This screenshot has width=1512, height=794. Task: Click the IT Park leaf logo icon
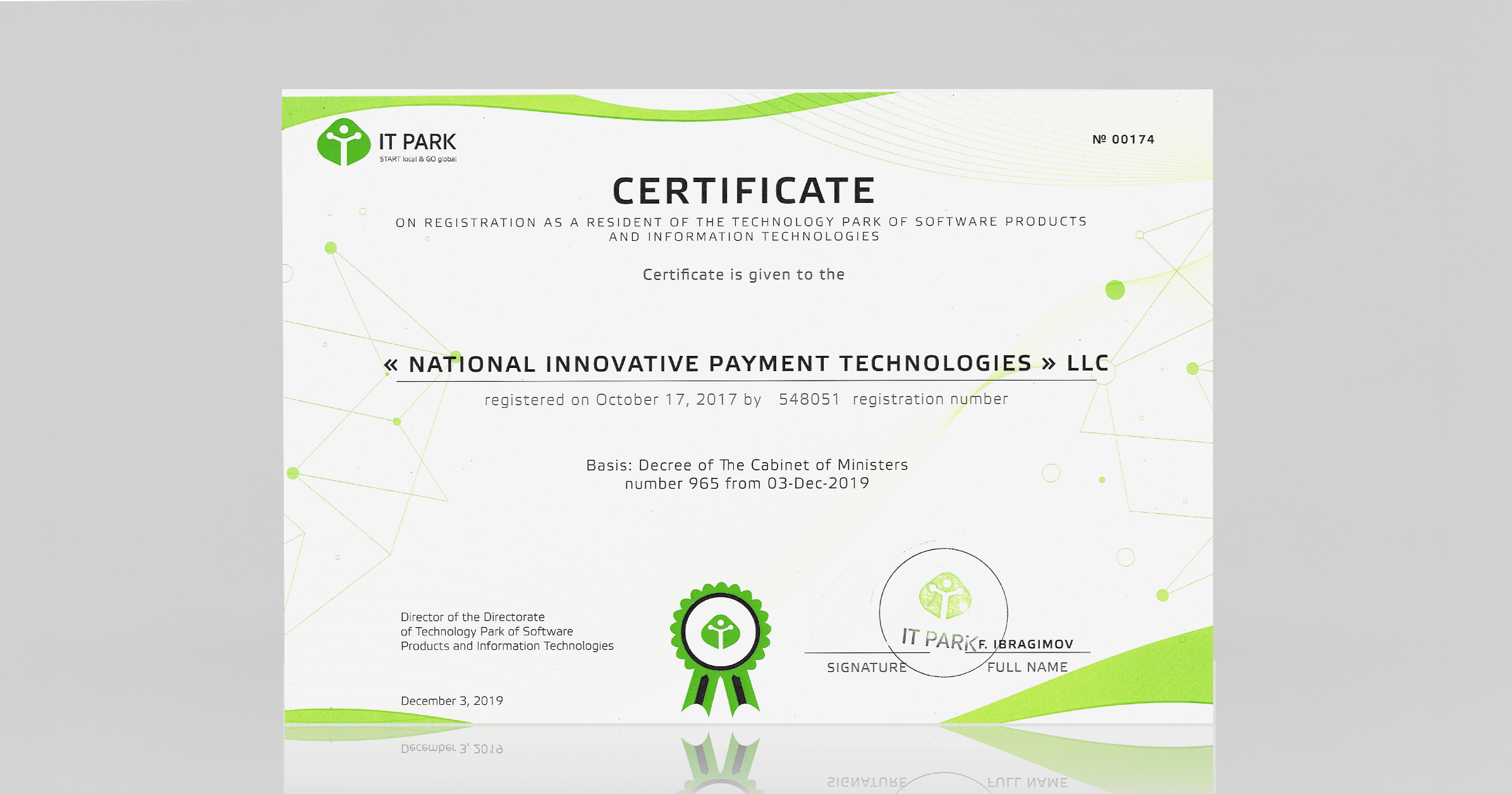point(343,142)
